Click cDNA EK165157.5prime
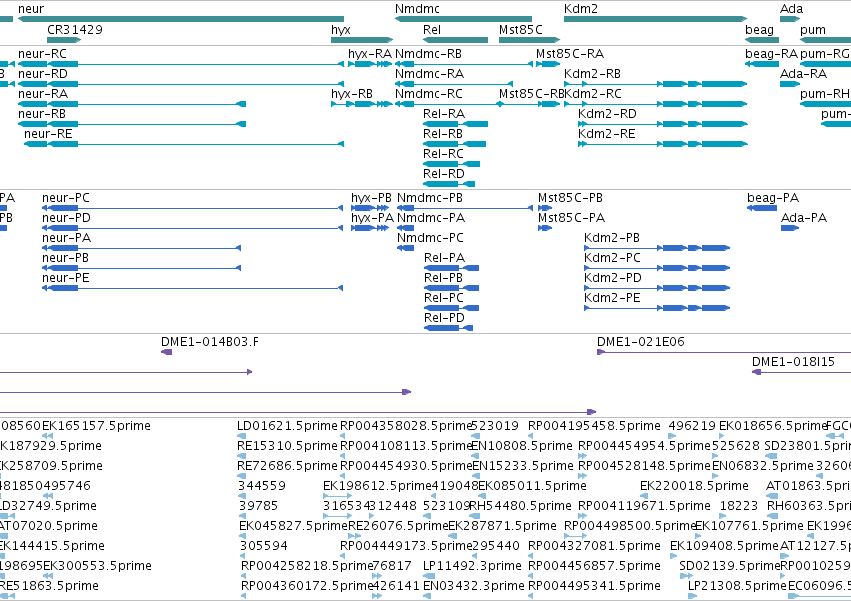Screen dimensions: 851x601 coord(47,436)
